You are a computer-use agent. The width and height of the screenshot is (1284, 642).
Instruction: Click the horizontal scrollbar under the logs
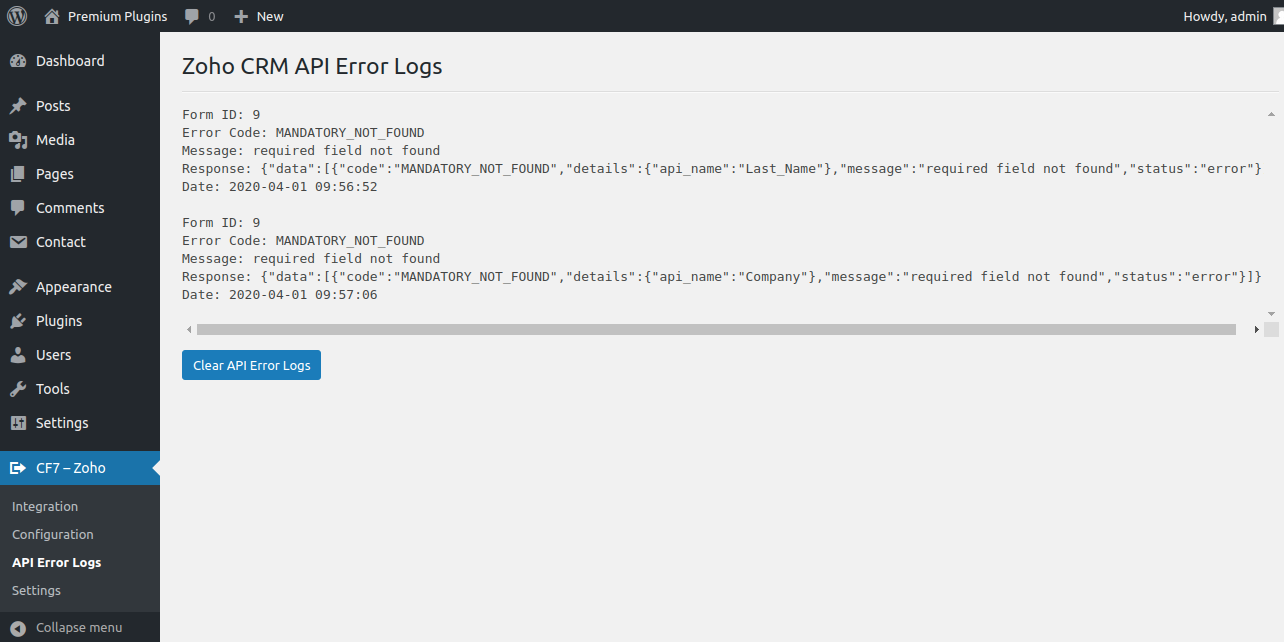point(715,329)
